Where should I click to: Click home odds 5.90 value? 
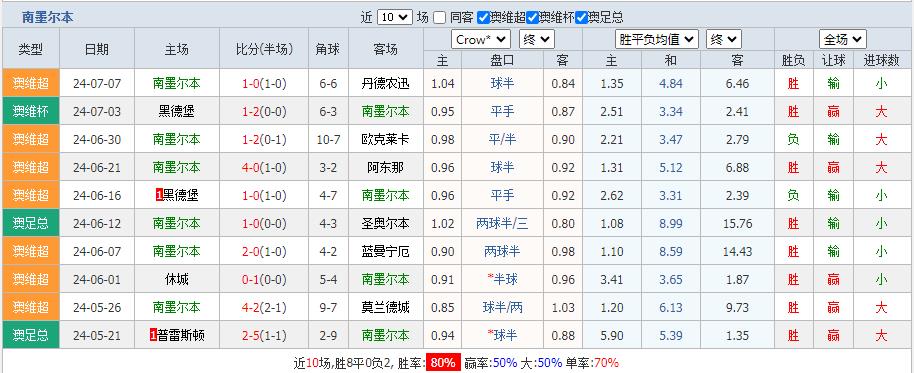(612, 335)
